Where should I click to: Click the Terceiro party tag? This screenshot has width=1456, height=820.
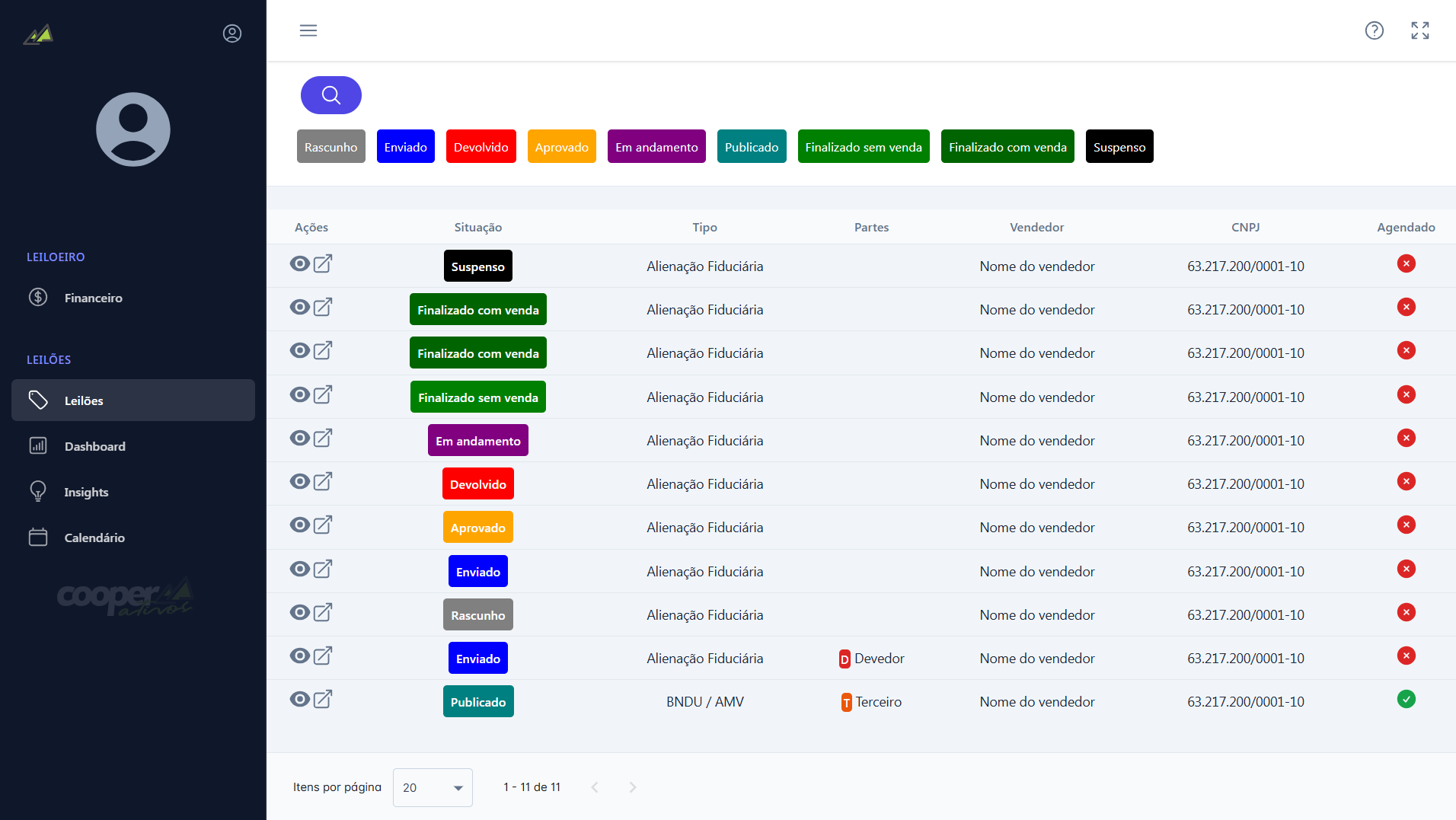click(x=872, y=702)
